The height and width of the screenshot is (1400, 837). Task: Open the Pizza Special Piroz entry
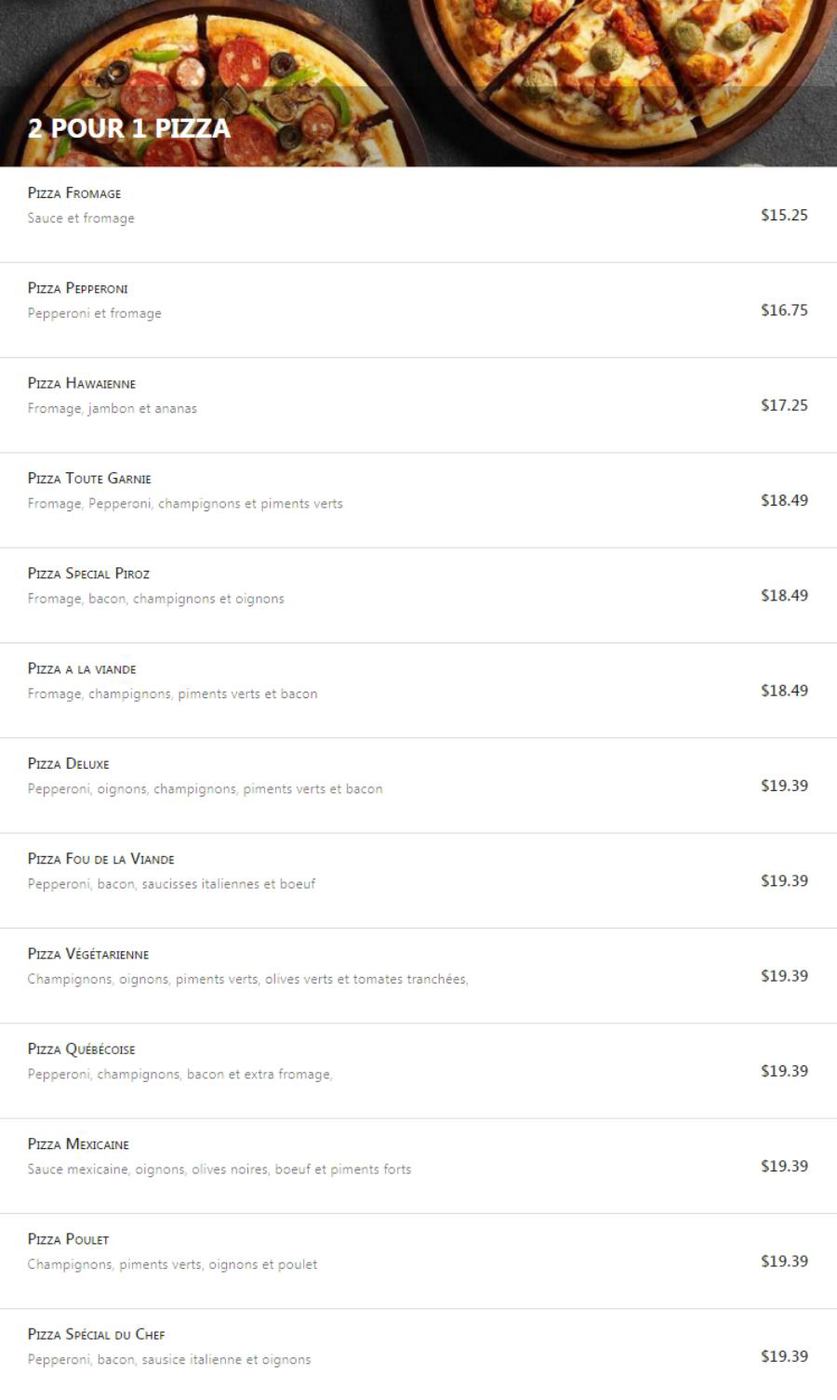89,573
